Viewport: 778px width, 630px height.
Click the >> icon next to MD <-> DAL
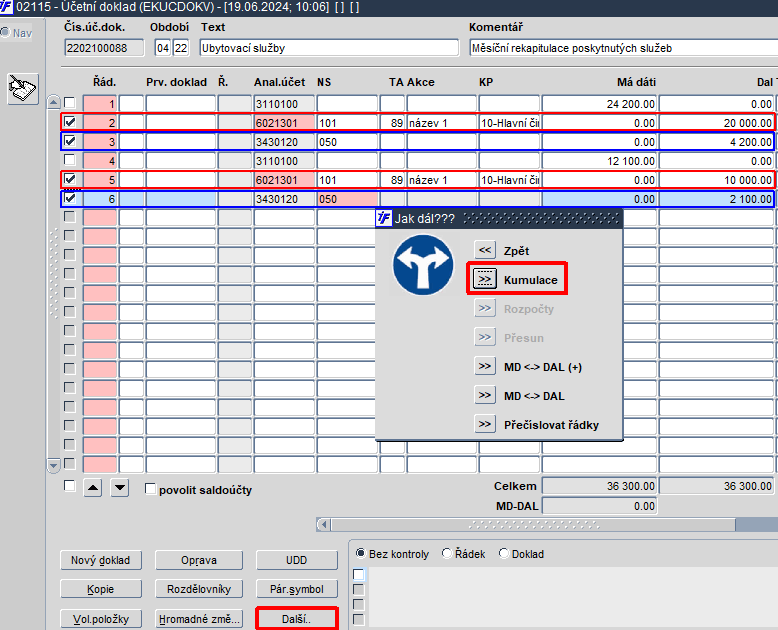pyautogui.click(x=485, y=395)
